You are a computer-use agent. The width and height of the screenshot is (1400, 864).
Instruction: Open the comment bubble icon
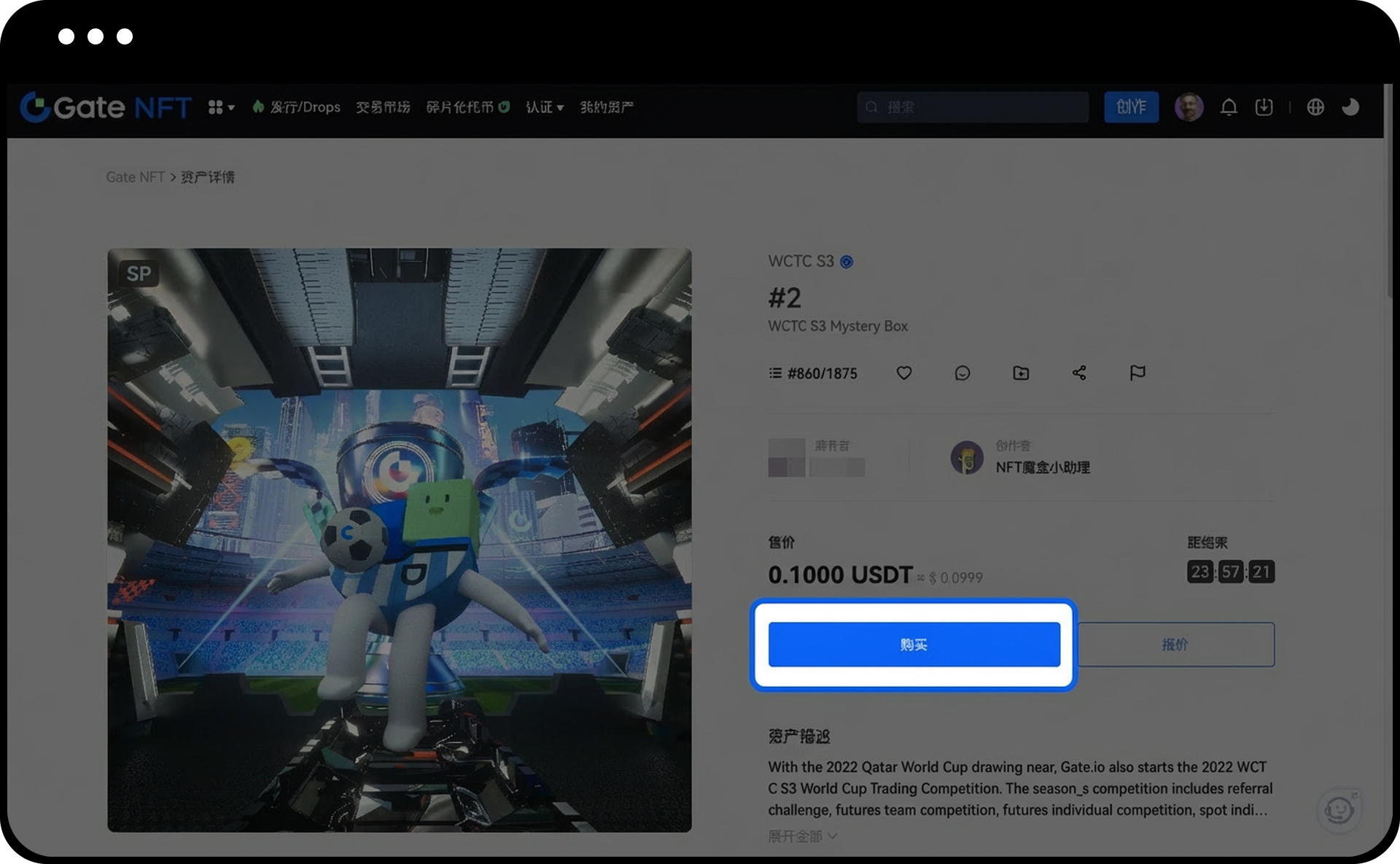point(962,373)
